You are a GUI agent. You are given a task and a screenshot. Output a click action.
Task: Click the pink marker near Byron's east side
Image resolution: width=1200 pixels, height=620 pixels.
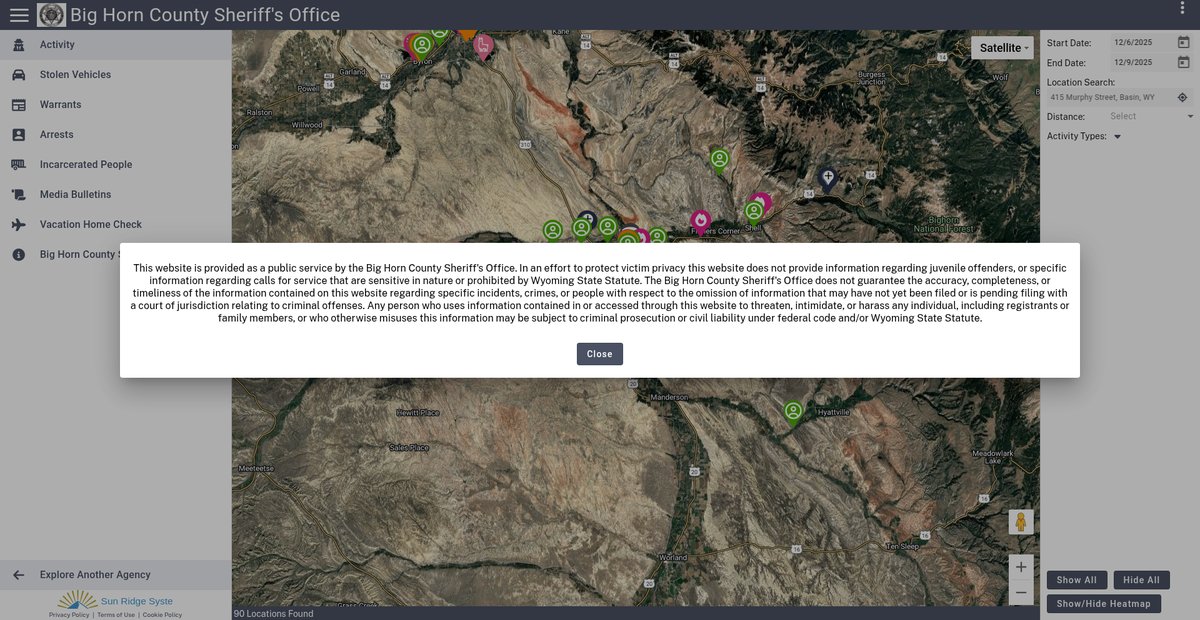point(483,46)
